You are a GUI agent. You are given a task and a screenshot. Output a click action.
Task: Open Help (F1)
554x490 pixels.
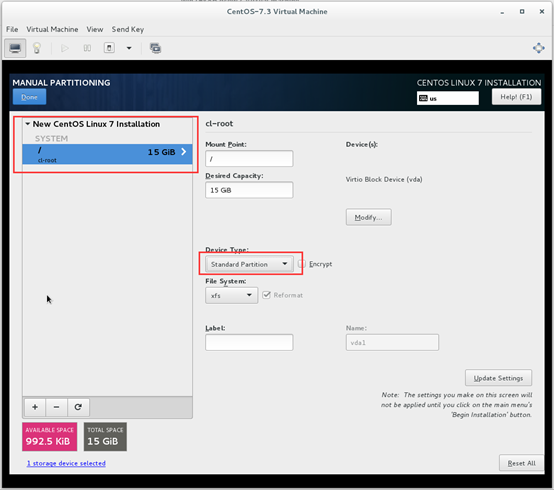pos(516,97)
